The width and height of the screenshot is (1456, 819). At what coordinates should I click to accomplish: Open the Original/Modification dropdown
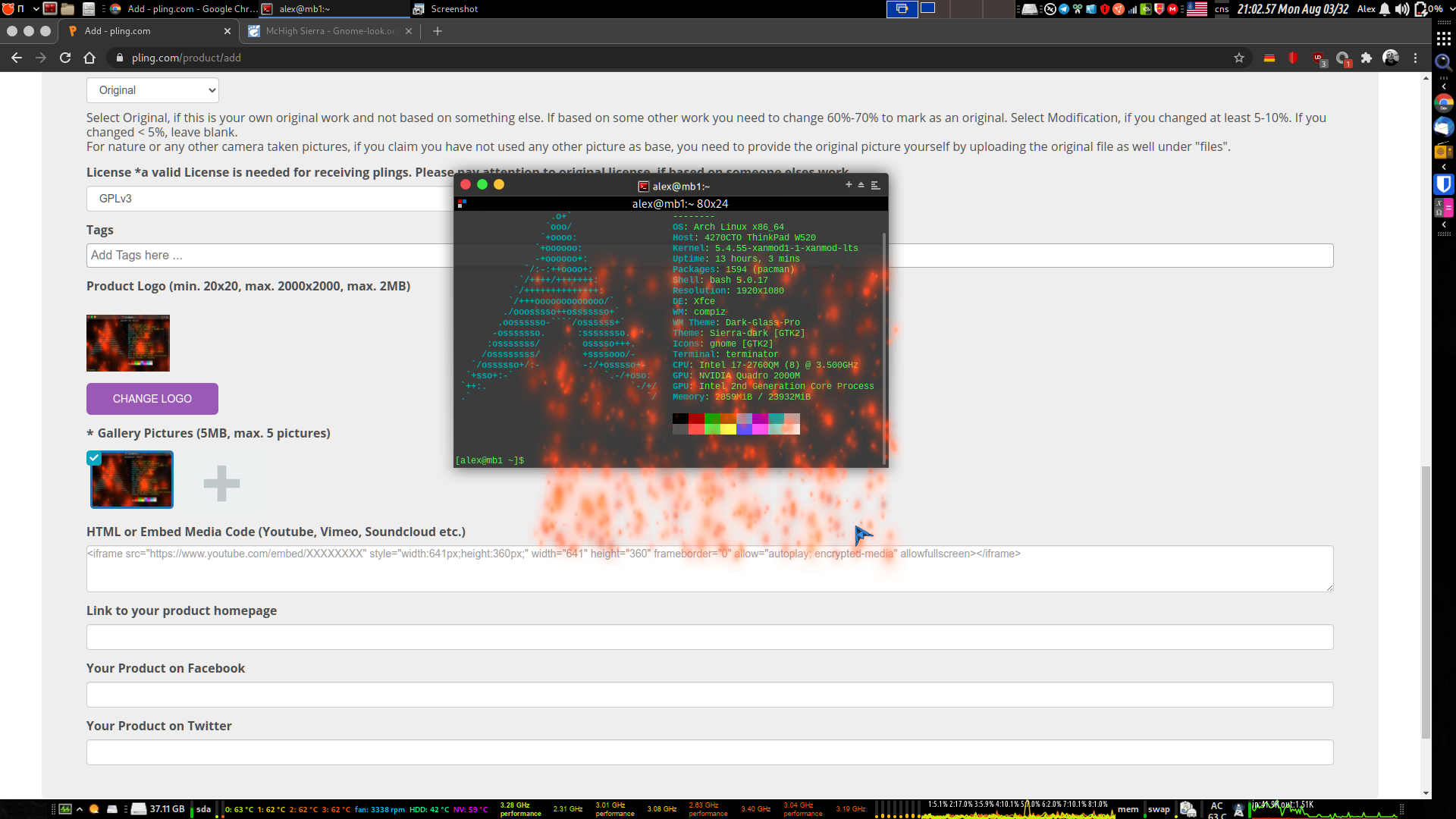[152, 90]
